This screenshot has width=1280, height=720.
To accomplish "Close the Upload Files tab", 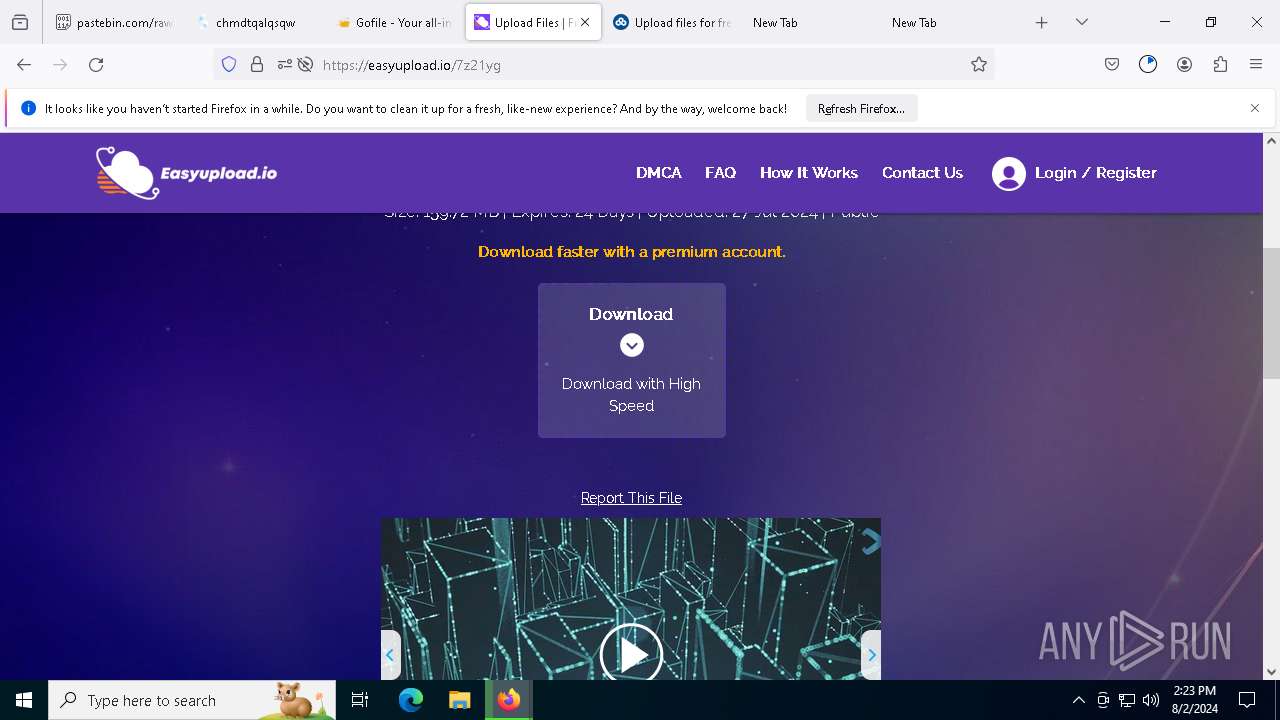I will (585, 22).
